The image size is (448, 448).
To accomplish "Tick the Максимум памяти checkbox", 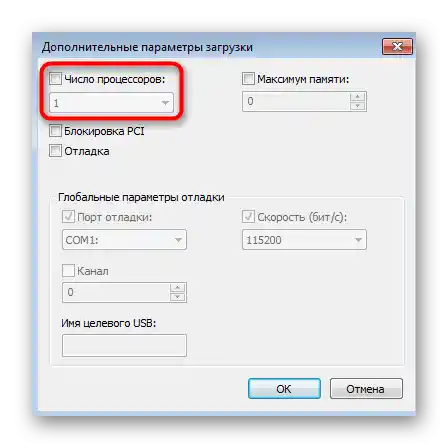I will [x=248, y=79].
